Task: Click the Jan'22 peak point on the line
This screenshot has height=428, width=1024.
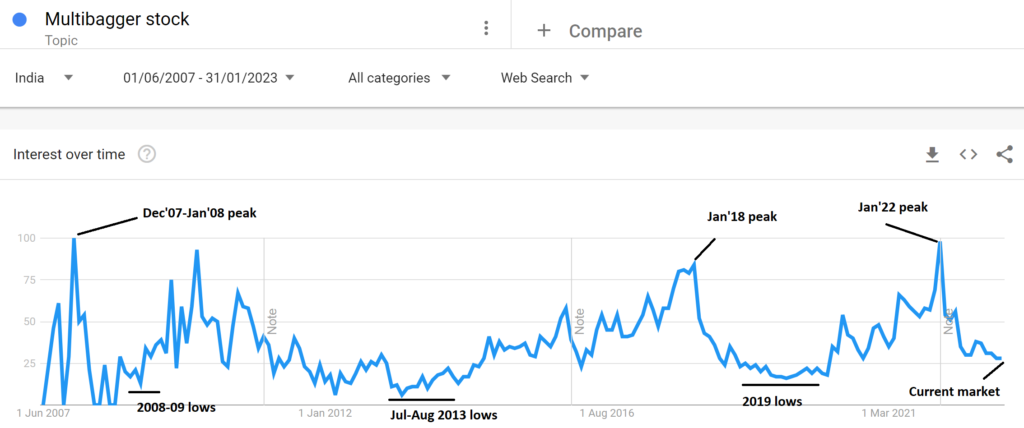Action: coord(940,242)
